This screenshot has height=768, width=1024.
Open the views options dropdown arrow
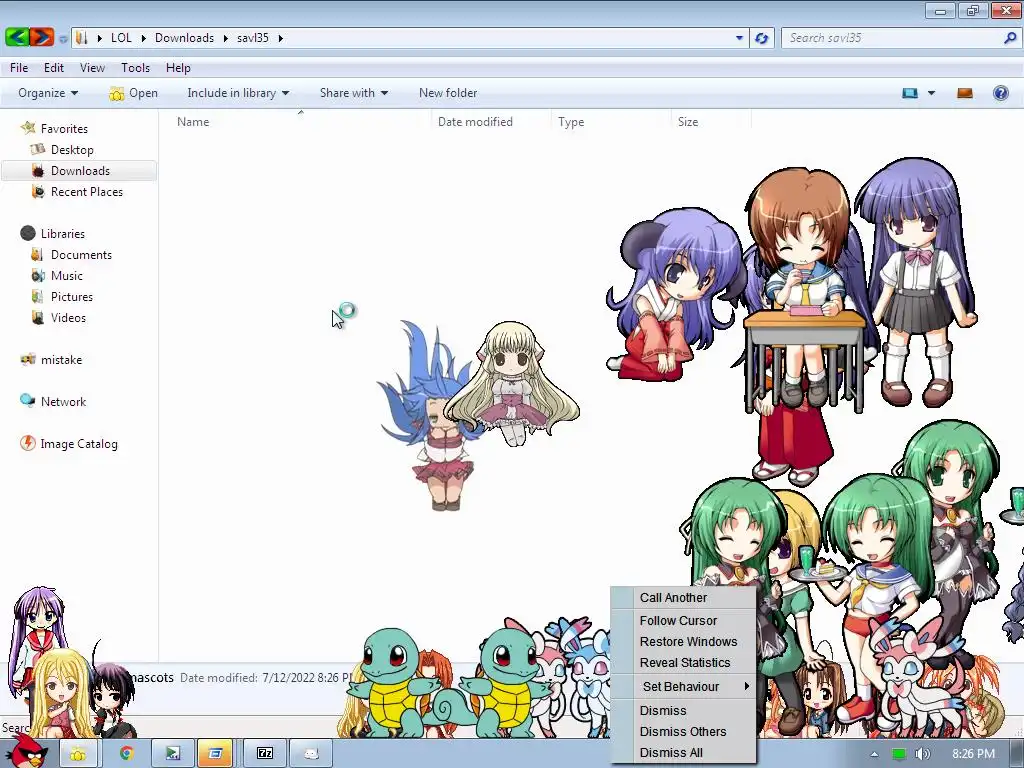click(931, 93)
